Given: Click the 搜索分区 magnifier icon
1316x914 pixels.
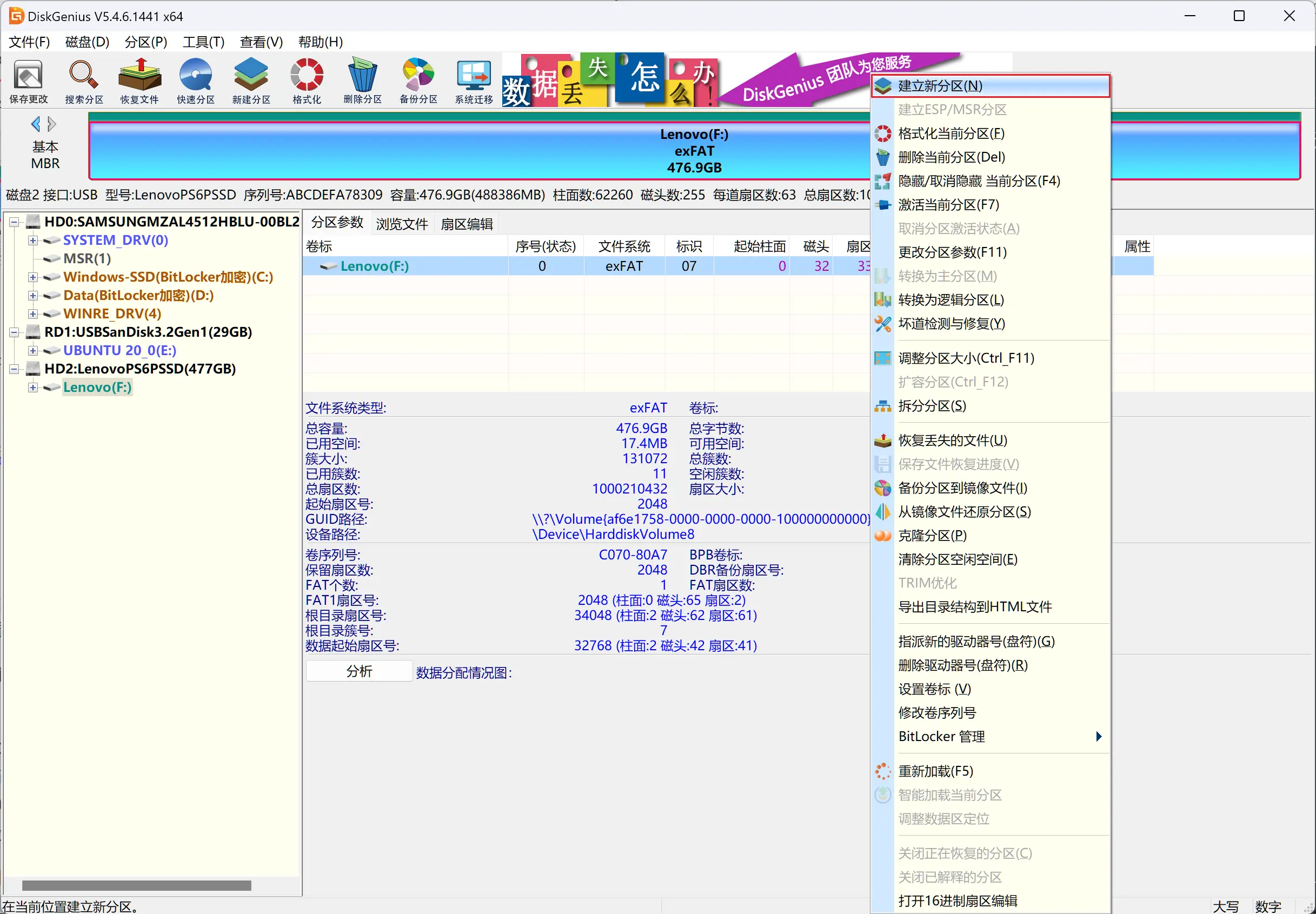Looking at the screenshot, I should pyautogui.click(x=84, y=81).
